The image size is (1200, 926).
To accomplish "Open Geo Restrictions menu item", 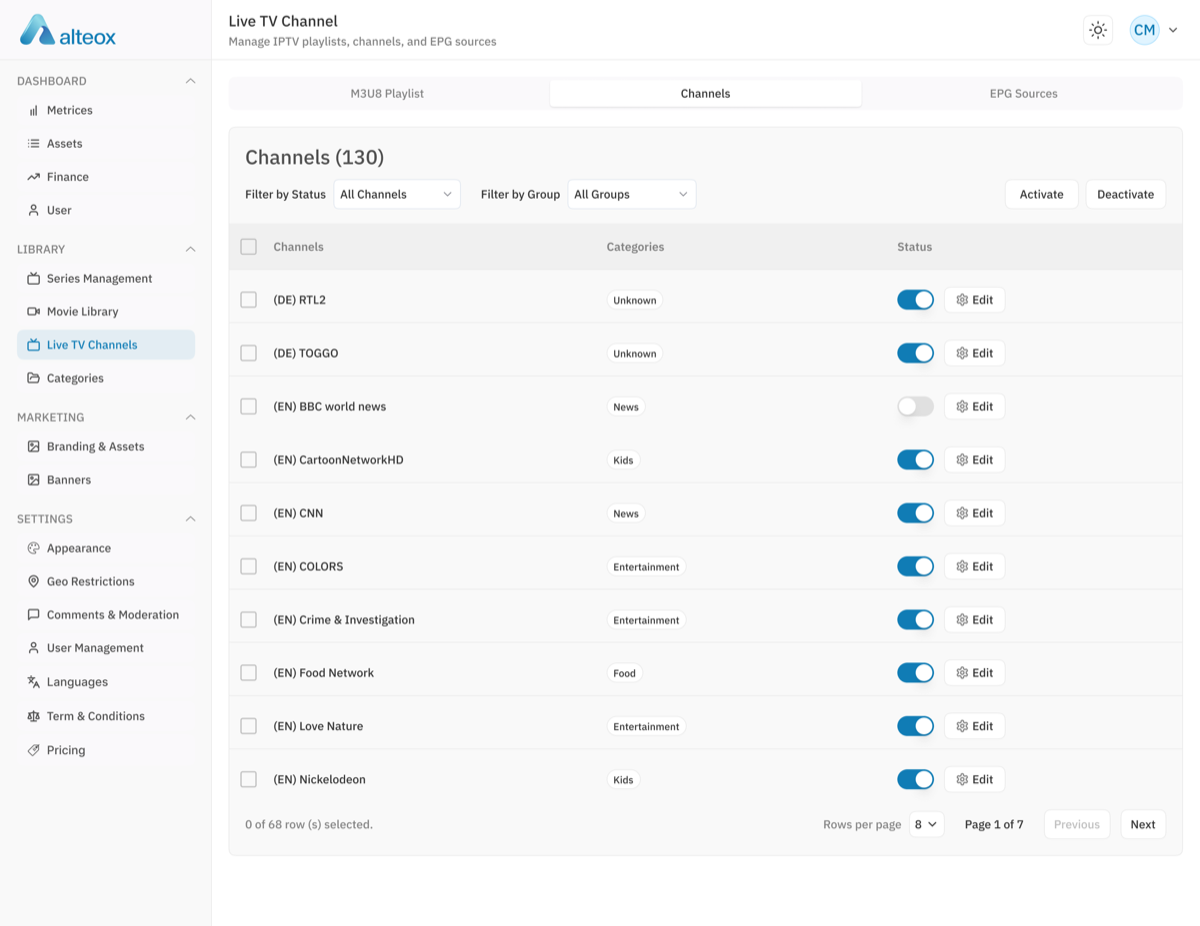I will click(106, 581).
